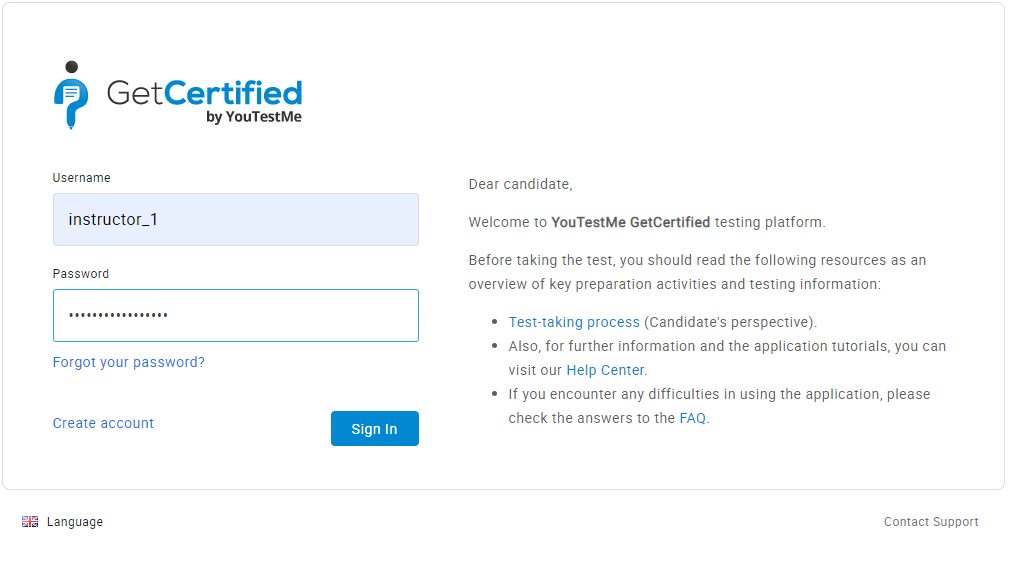Open the Test-taking process link
This screenshot has width=1010, height=582.
574,322
